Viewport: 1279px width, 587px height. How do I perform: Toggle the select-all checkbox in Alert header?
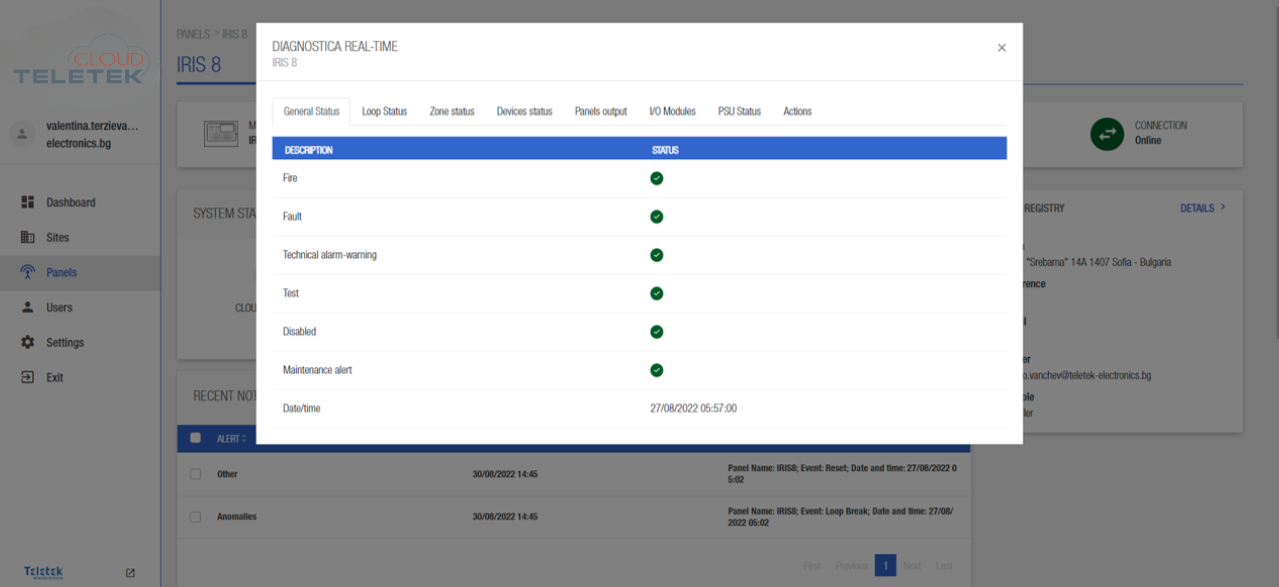click(195, 438)
